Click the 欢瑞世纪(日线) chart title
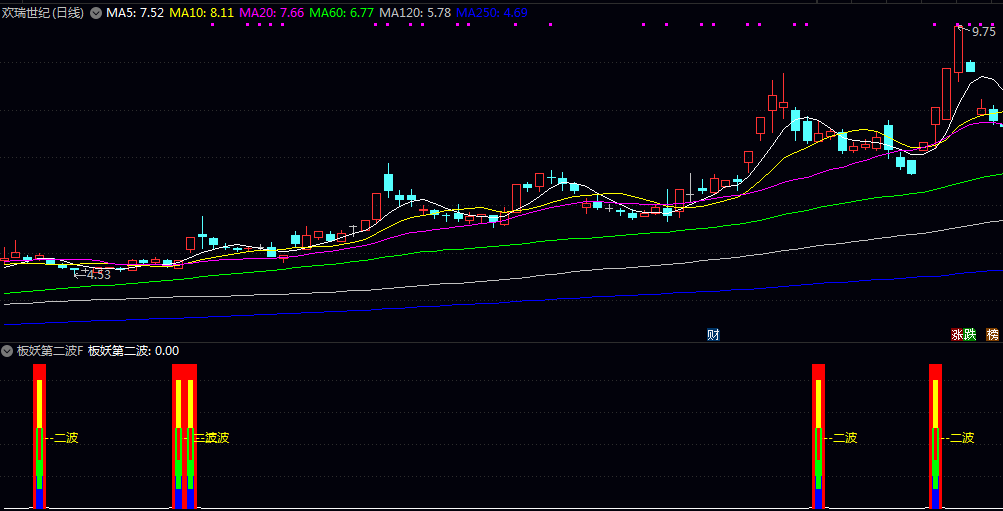1003x511 pixels. click(x=43, y=12)
